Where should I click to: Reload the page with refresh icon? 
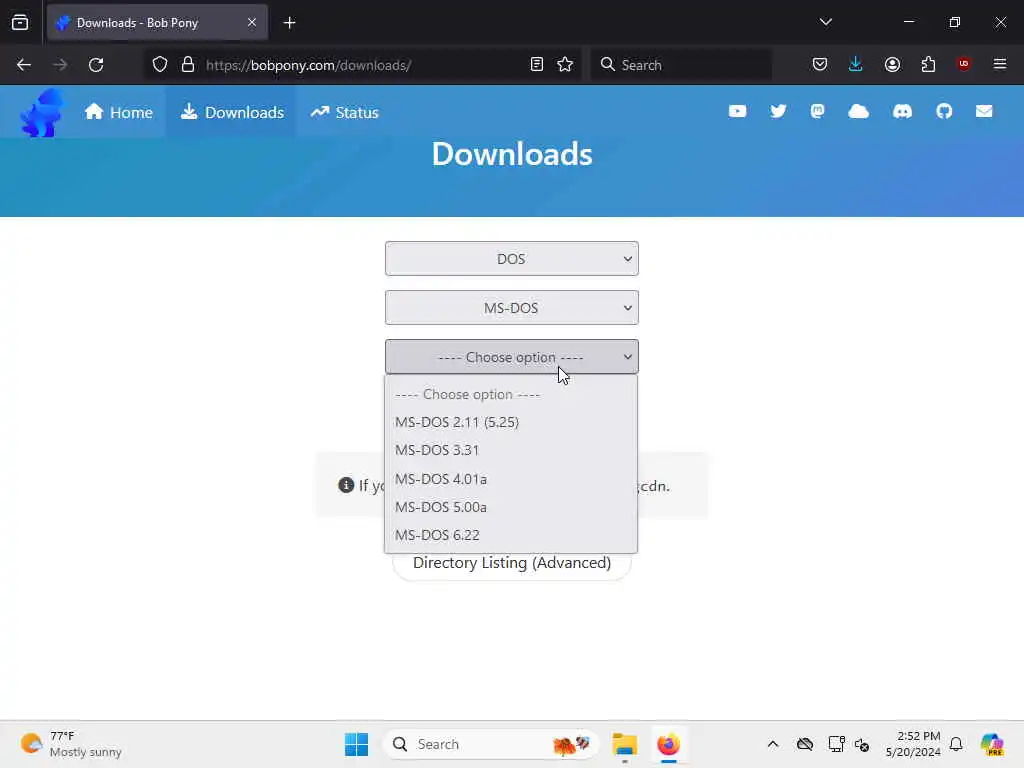96,65
